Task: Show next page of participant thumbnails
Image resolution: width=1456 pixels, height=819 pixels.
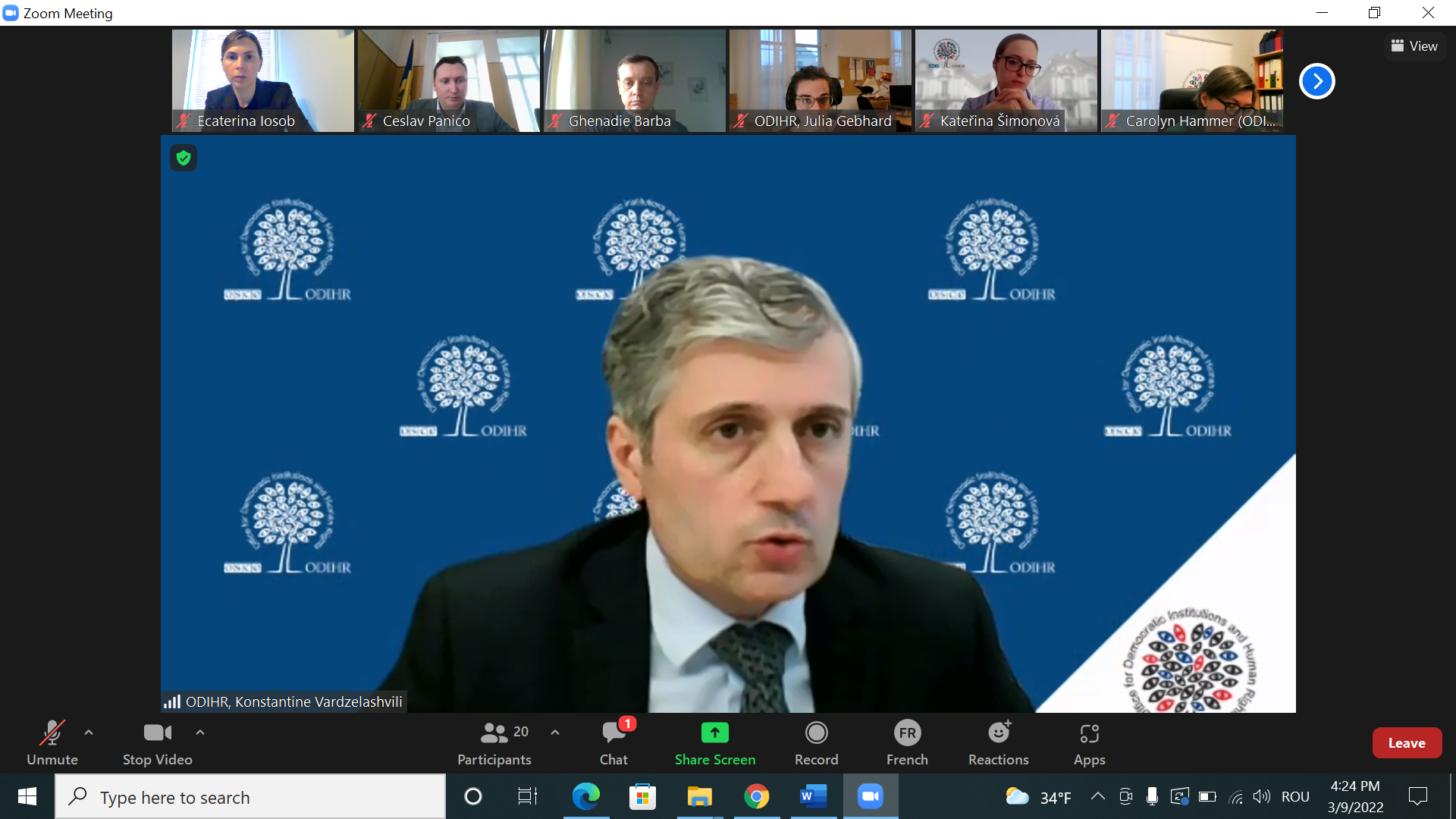Action: pyautogui.click(x=1317, y=81)
